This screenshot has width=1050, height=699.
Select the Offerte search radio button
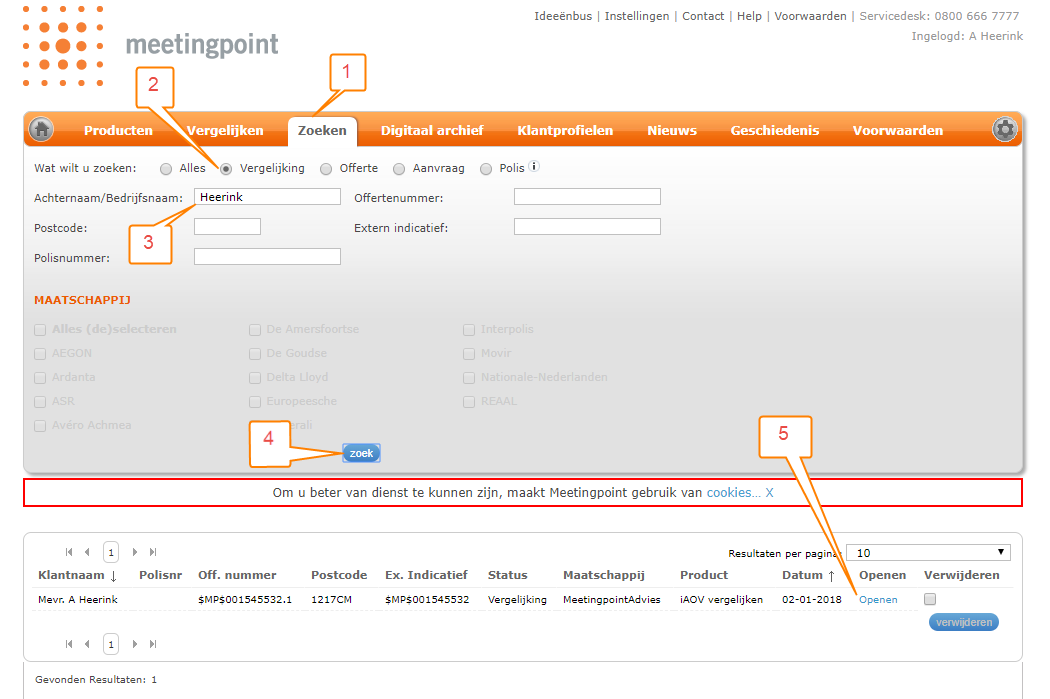coord(324,168)
